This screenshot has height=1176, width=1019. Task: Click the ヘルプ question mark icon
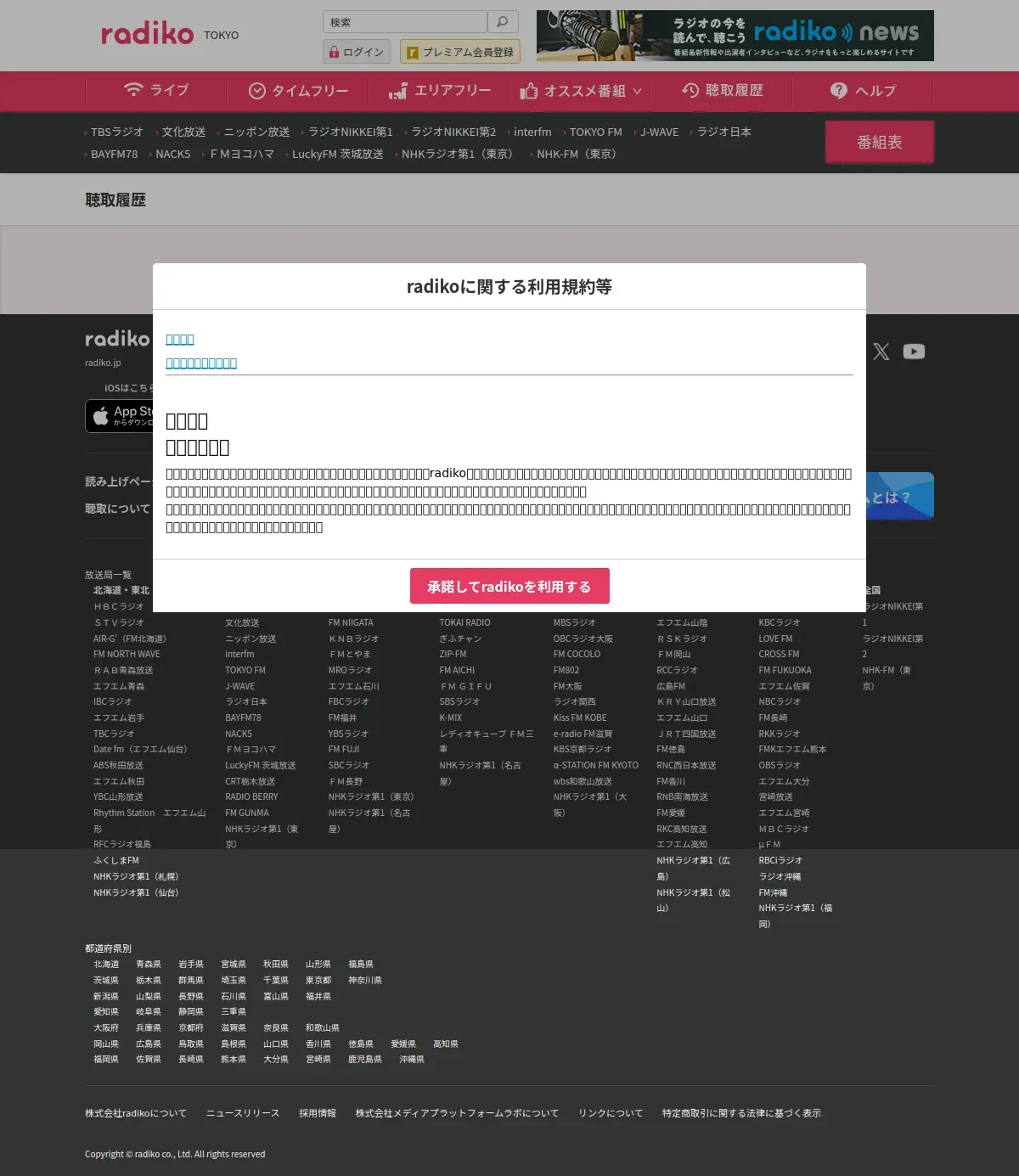point(839,90)
